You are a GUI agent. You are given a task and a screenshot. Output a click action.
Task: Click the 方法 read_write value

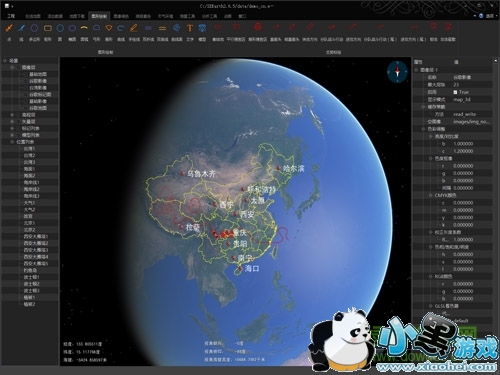click(x=472, y=114)
